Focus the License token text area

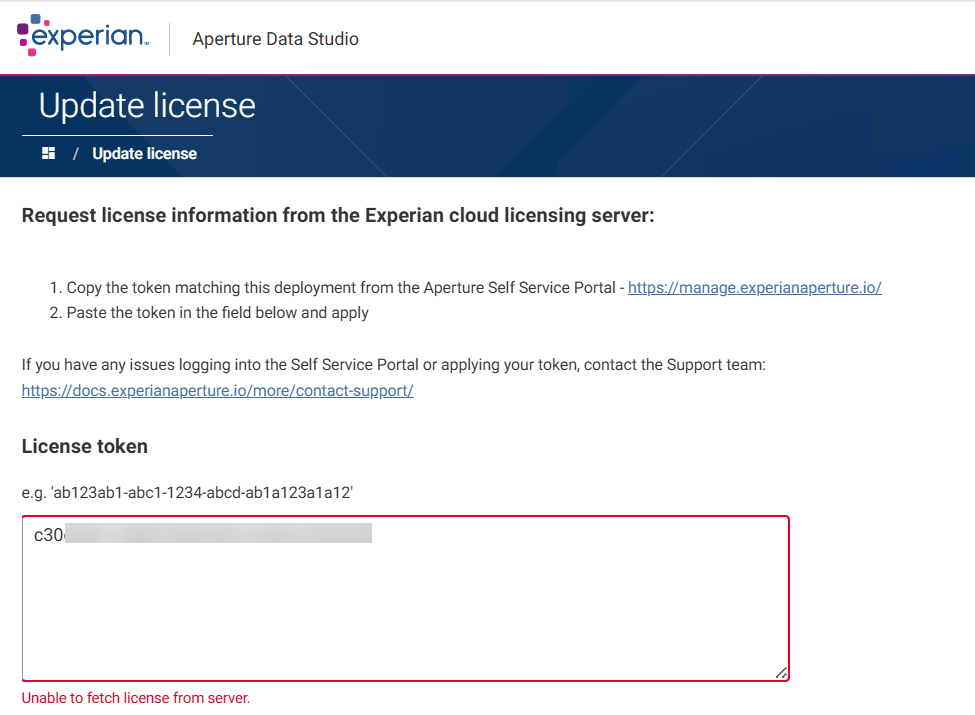(405, 610)
